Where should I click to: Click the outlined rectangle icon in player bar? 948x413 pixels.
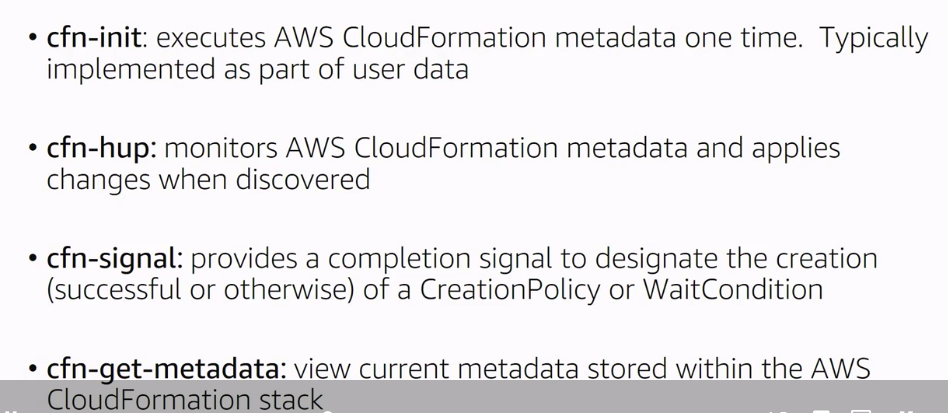[861, 412]
